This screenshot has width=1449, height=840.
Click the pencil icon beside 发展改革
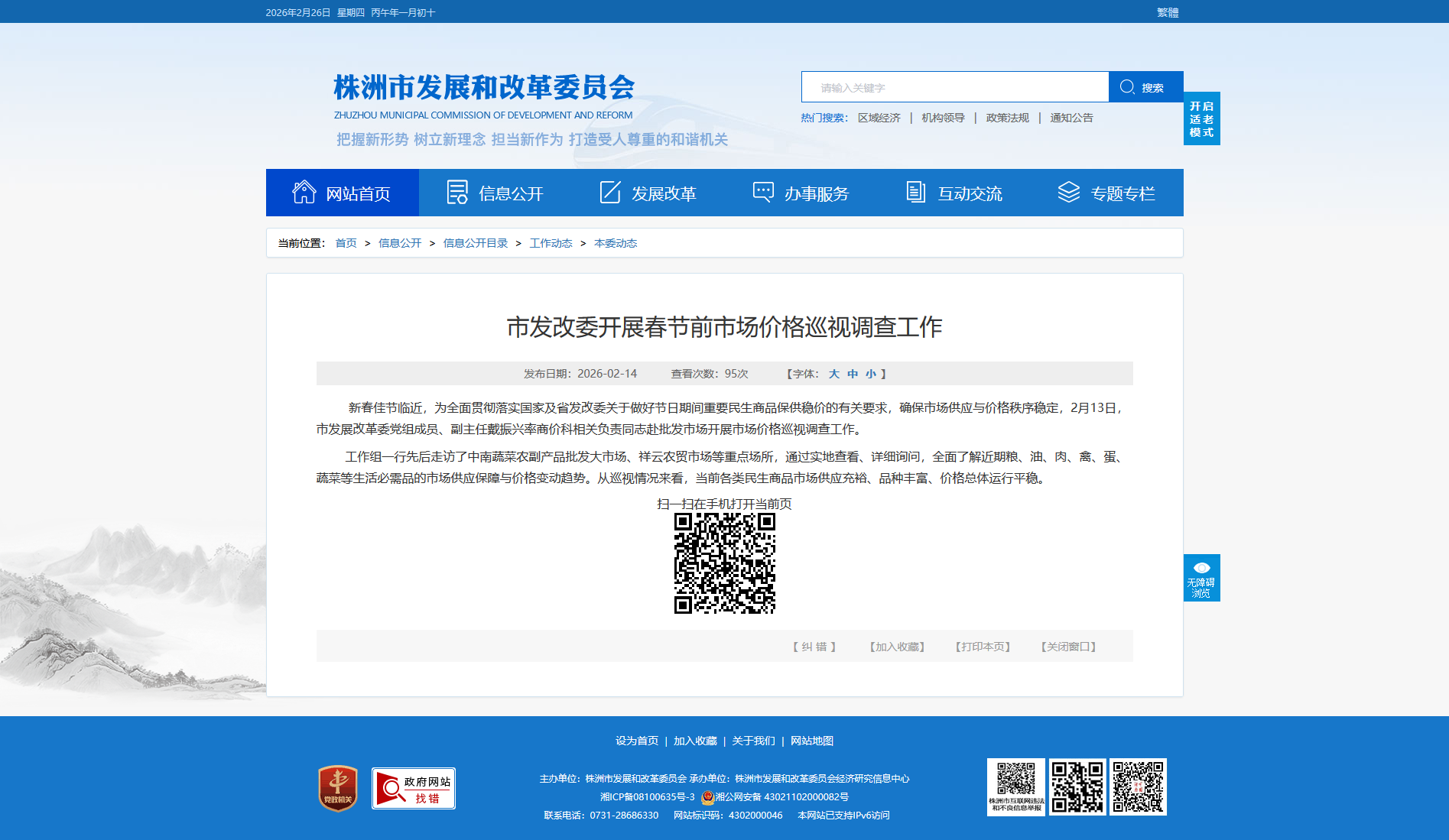pyautogui.click(x=610, y=193)
